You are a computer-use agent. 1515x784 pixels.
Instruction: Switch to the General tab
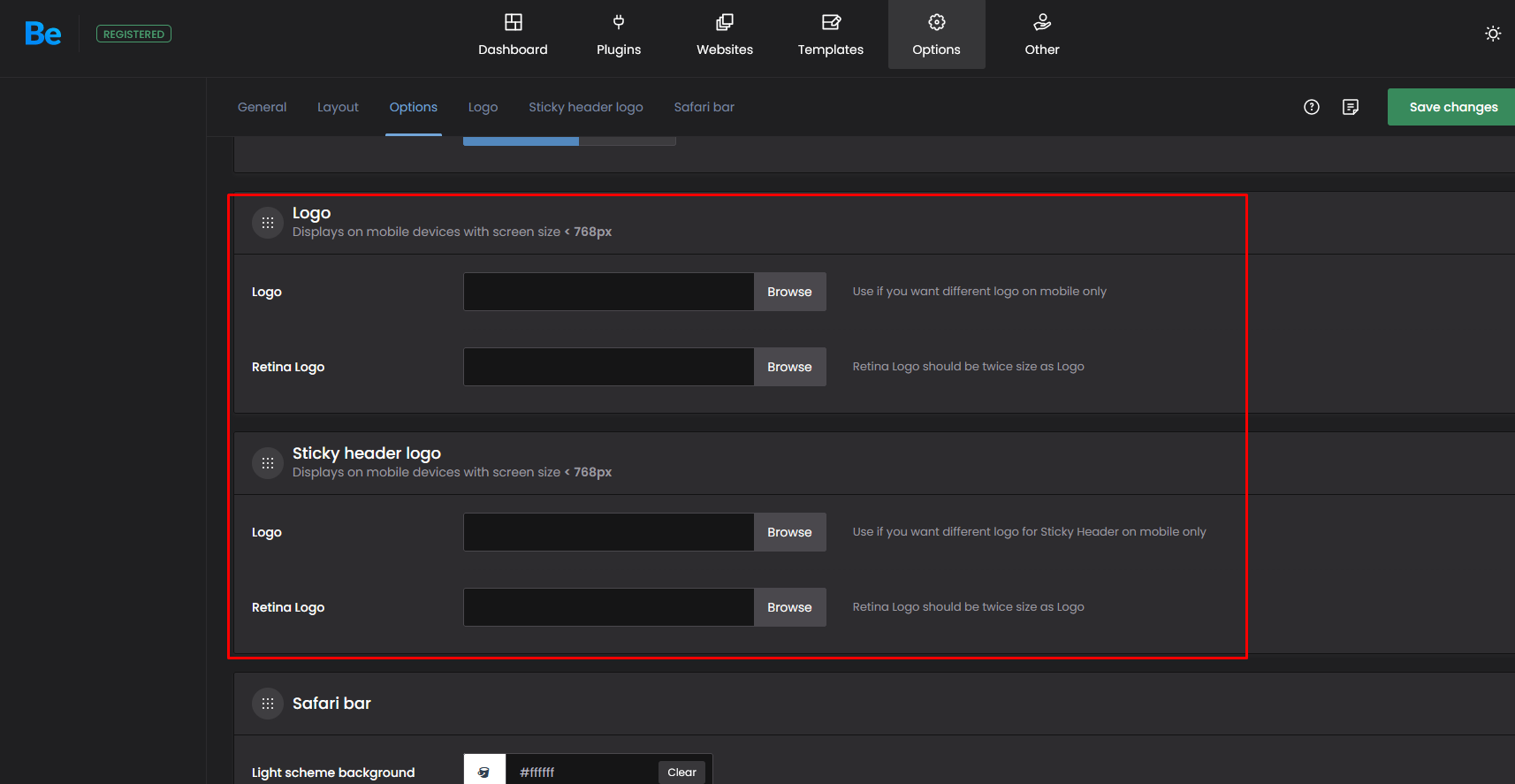(262, 107)
